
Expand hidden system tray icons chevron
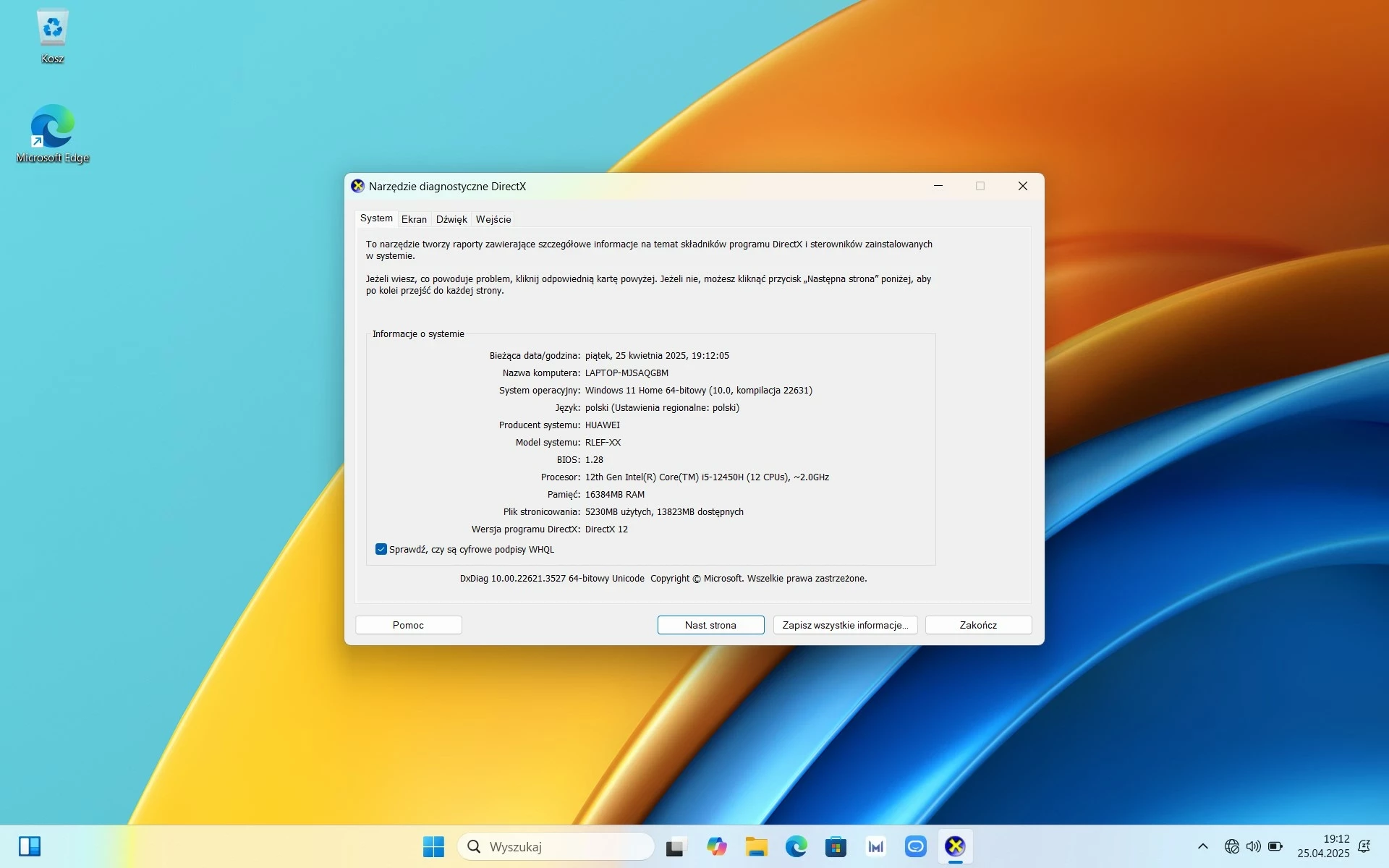tap(1202, 846)
